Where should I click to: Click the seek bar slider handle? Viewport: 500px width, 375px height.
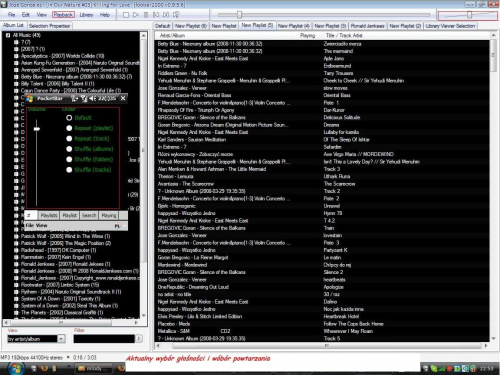[239, 15]
